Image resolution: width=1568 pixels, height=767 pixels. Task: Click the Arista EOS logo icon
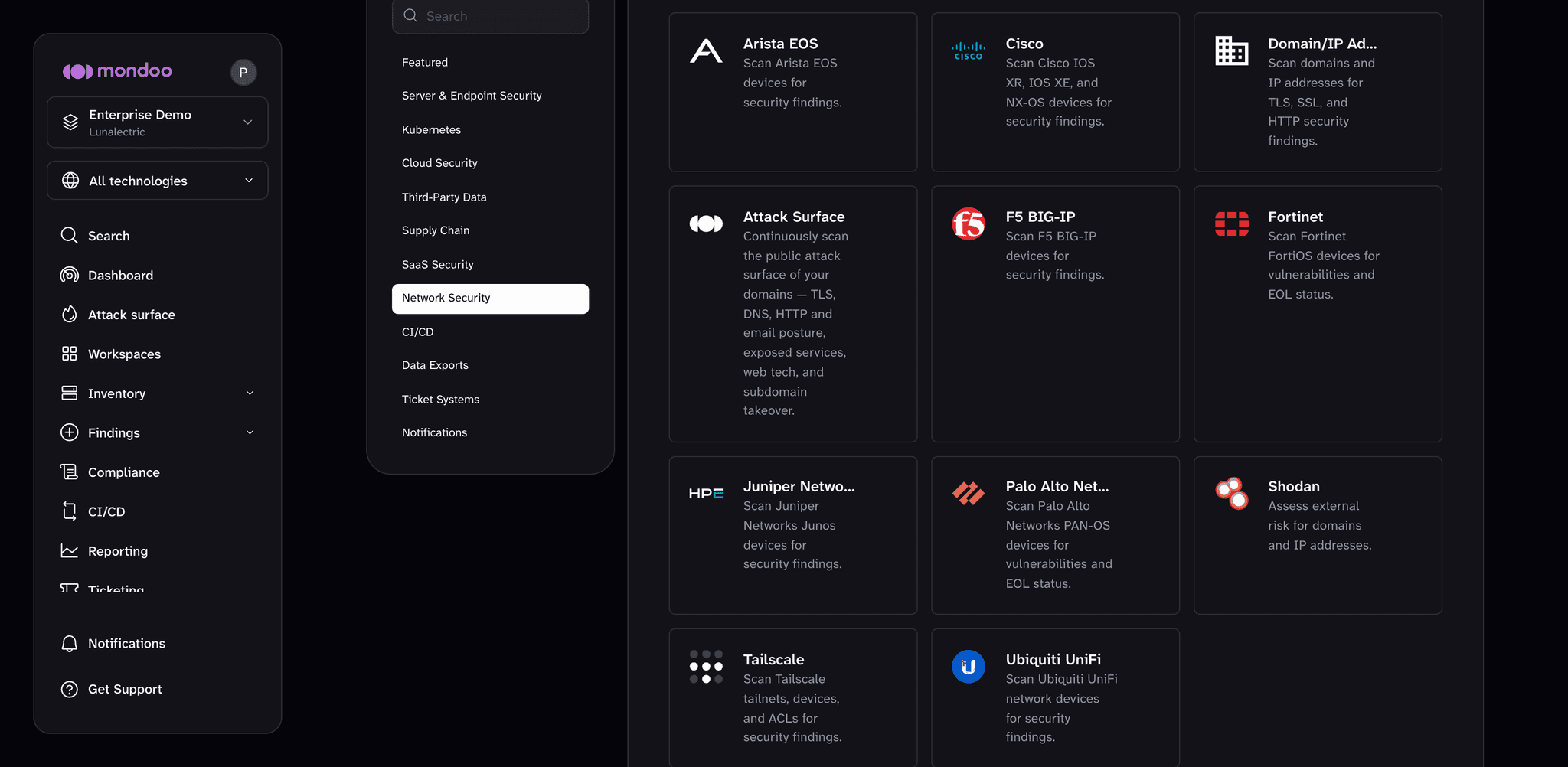[x=706, y=51]
